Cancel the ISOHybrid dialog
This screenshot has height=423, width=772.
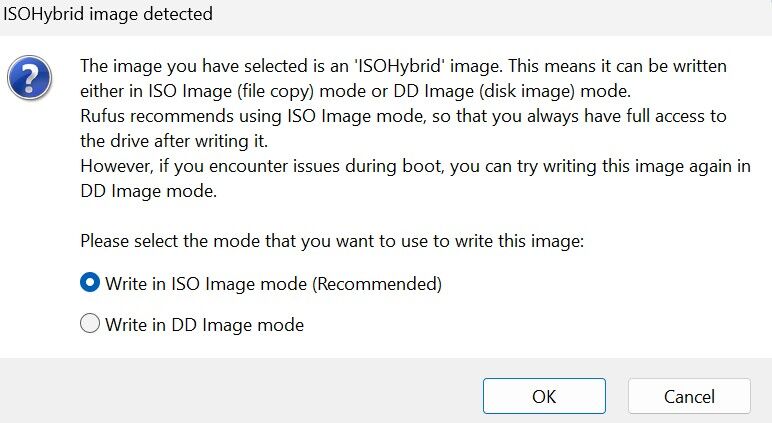pos(689,396)
